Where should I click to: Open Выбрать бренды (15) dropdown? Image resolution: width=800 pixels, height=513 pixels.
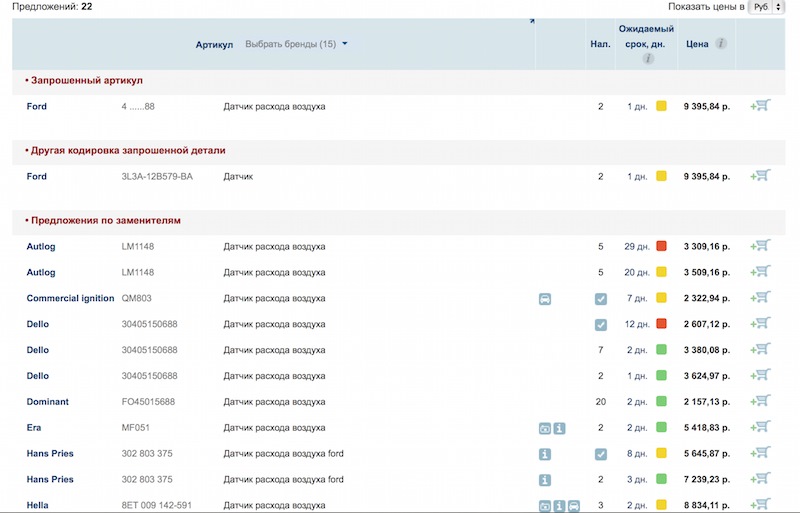pyautogui.click(x=296, y=44)
